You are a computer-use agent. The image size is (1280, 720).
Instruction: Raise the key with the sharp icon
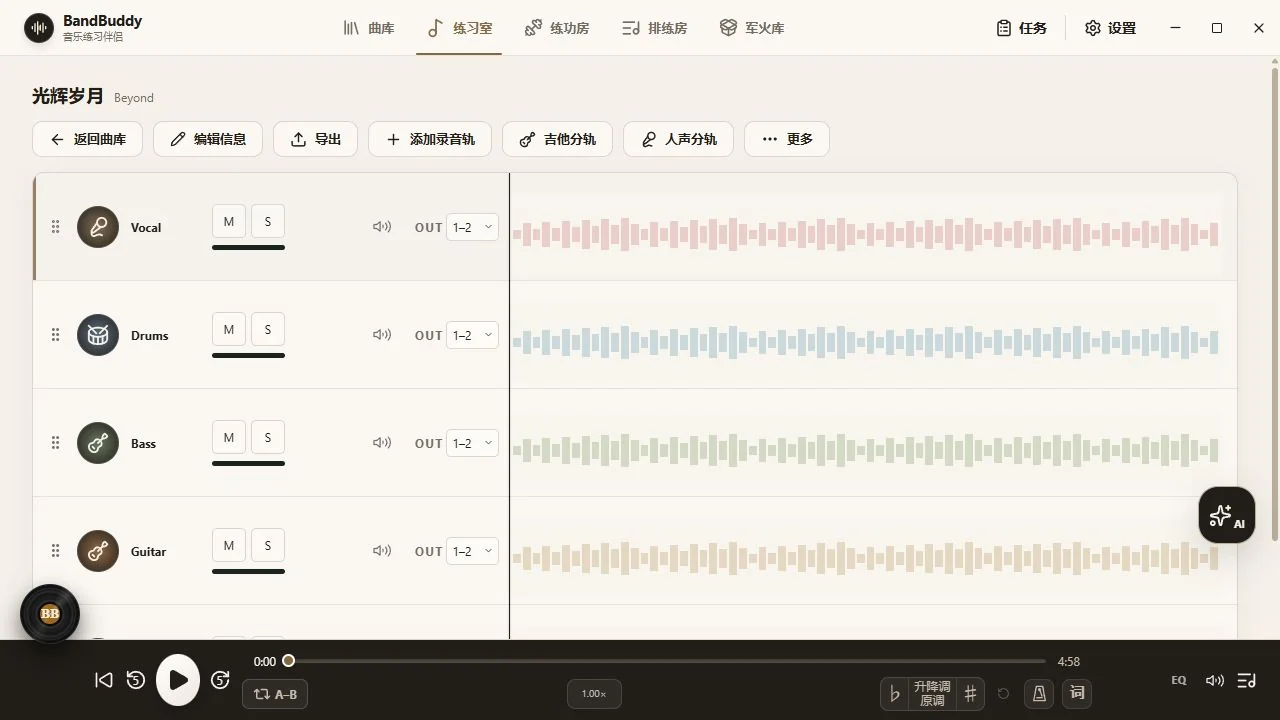(x=969, y=694)
